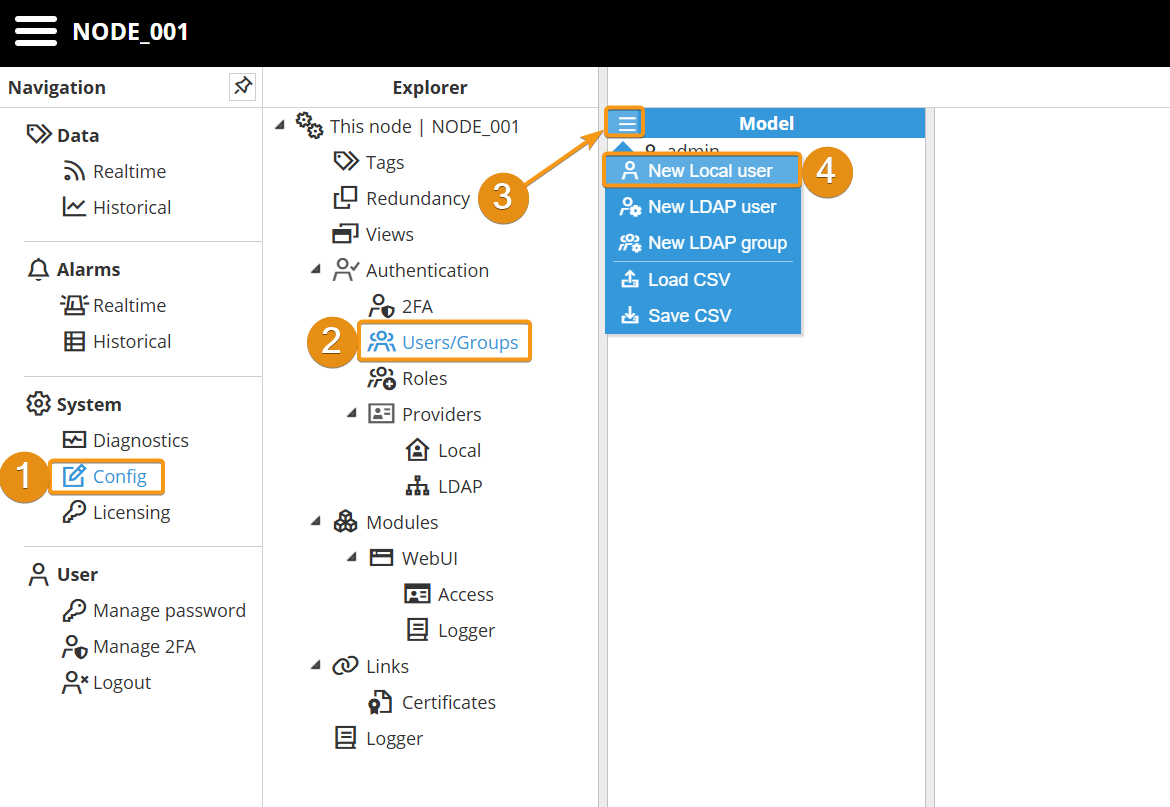Image resolution: width=1170 pixels, height=807 pixels.
Task: Collapse the Modules tree node
Action: point(316,522)
